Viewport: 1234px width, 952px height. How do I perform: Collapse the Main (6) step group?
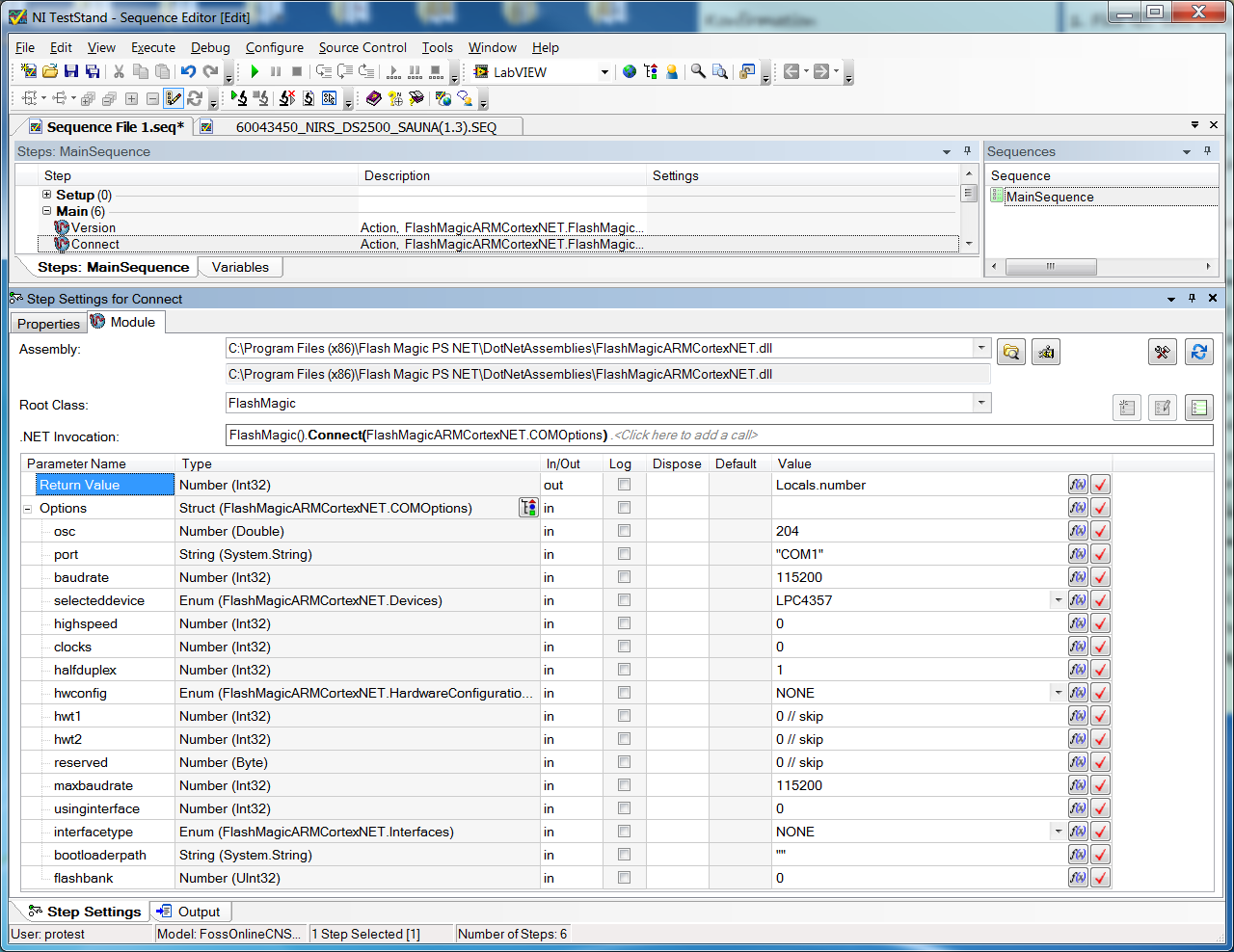(x=46, y=211)
